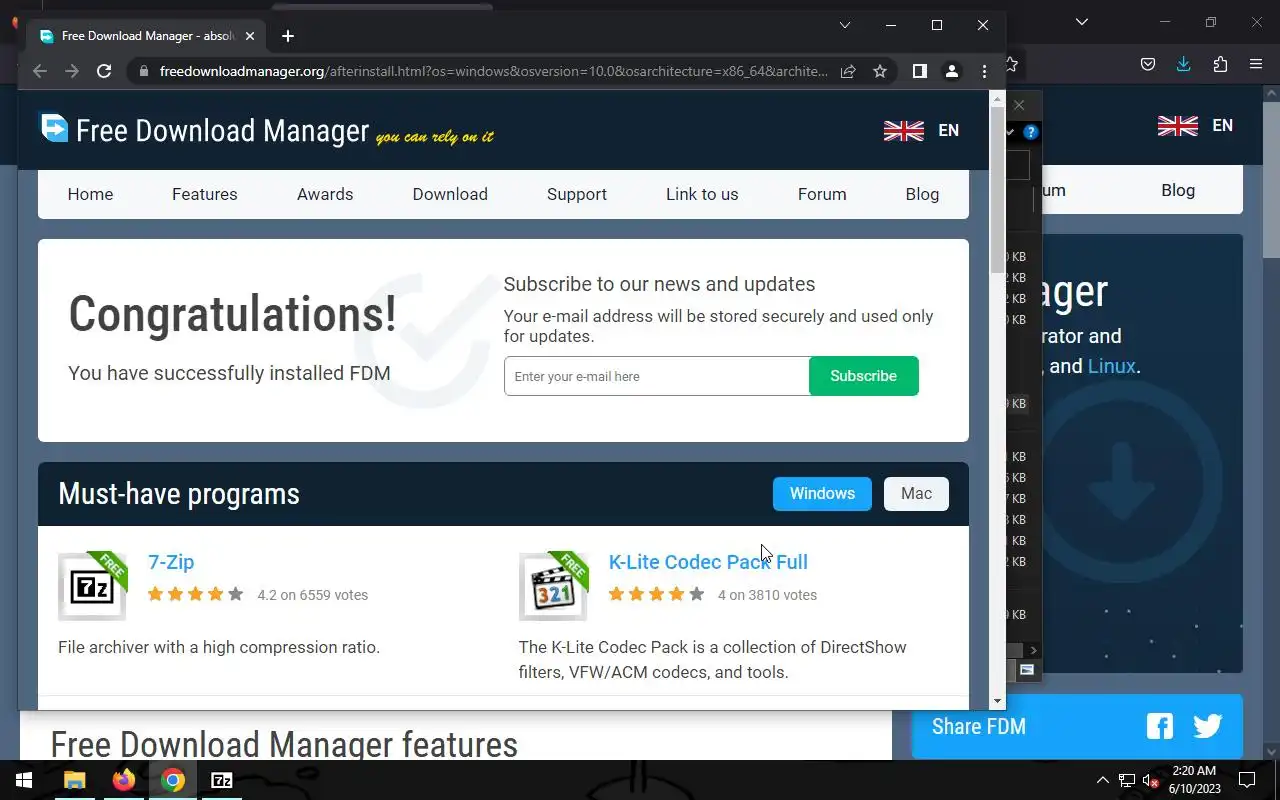
Task: Click Chrome page scrollbar down arrow
Action: click(x=997, y=701)
